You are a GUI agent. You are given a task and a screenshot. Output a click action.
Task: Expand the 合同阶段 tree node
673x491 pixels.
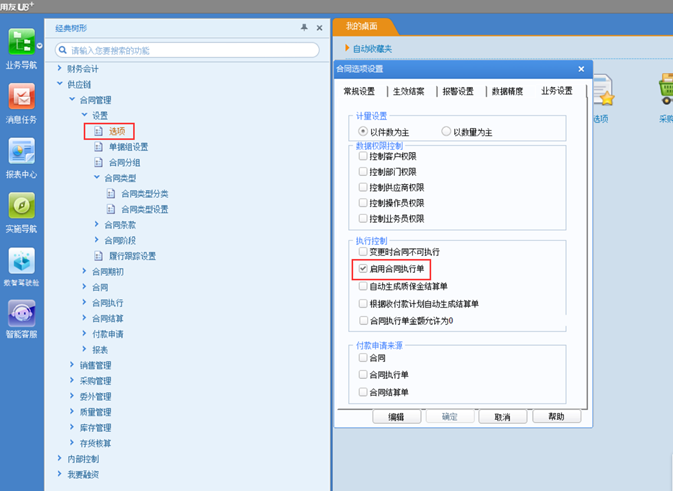coord(97,239)
